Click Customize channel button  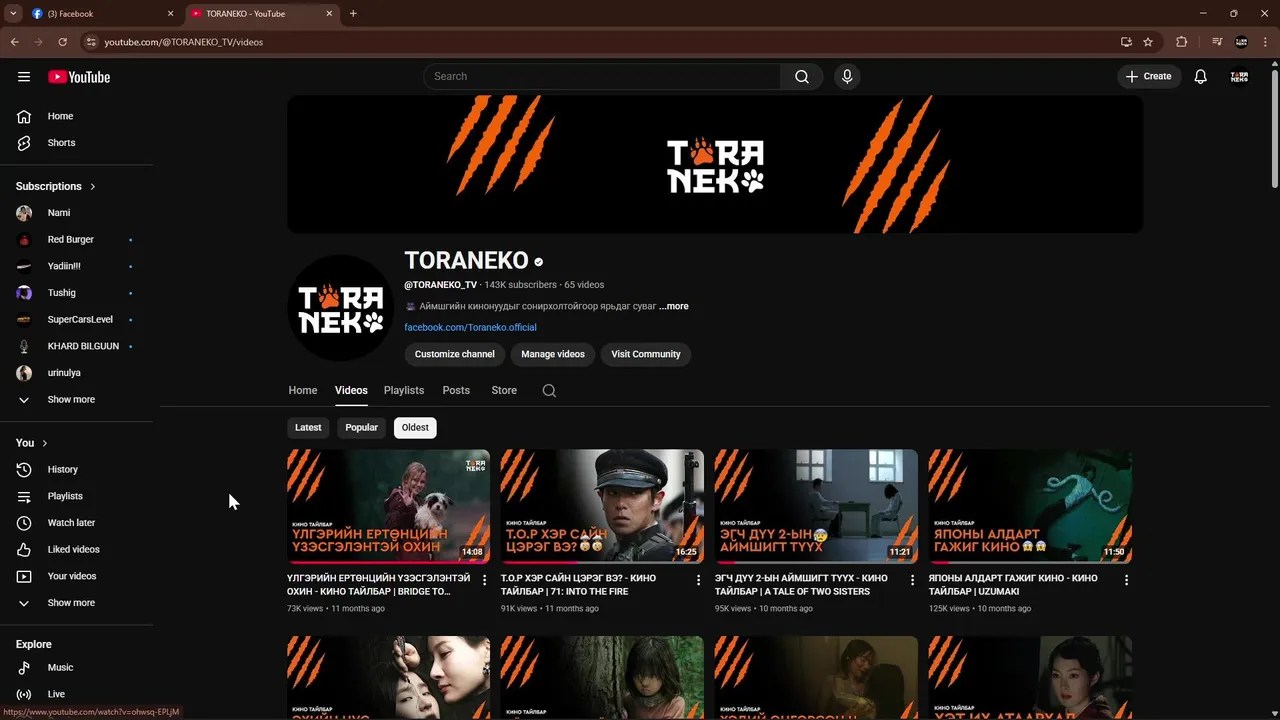point(455,354)
